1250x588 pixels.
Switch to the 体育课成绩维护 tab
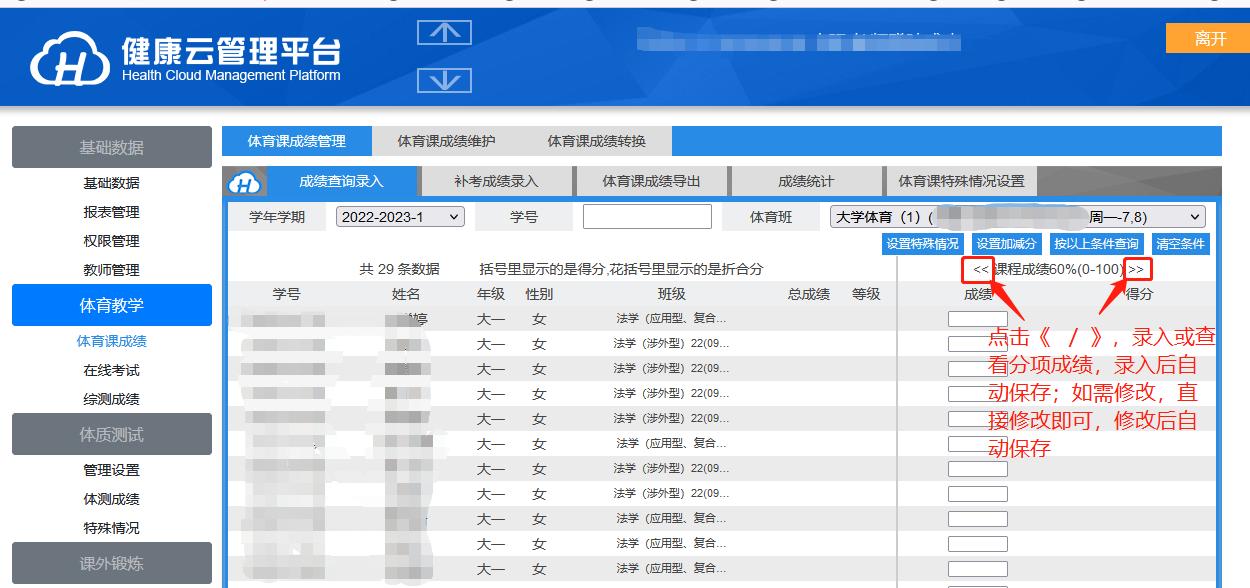click(x=446, y=141)
